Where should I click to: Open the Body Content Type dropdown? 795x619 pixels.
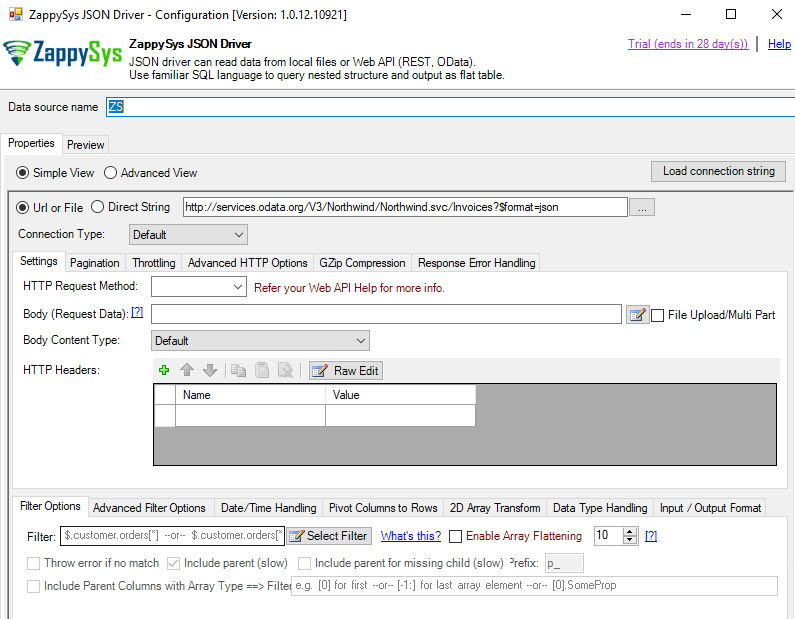pos(260,341)
